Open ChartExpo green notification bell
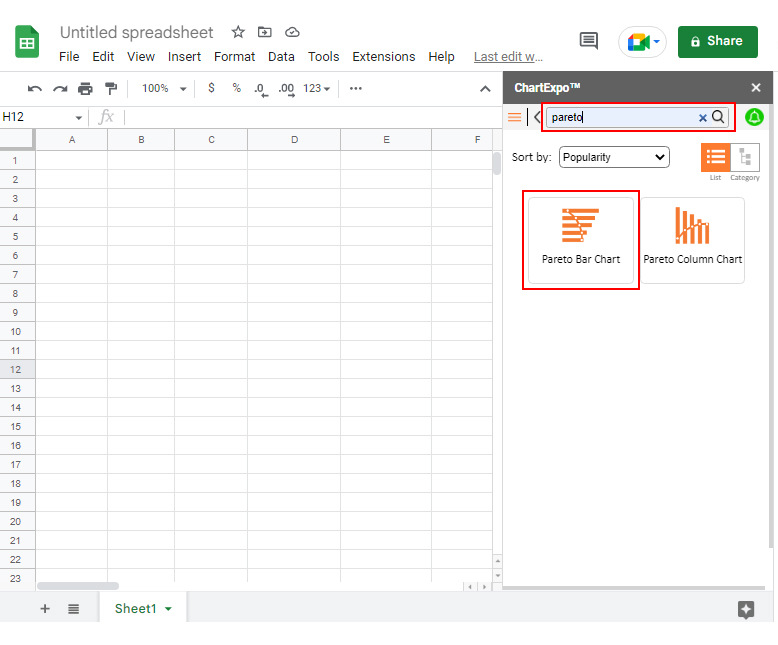This screenshot has height=645, width=778. 754,118
